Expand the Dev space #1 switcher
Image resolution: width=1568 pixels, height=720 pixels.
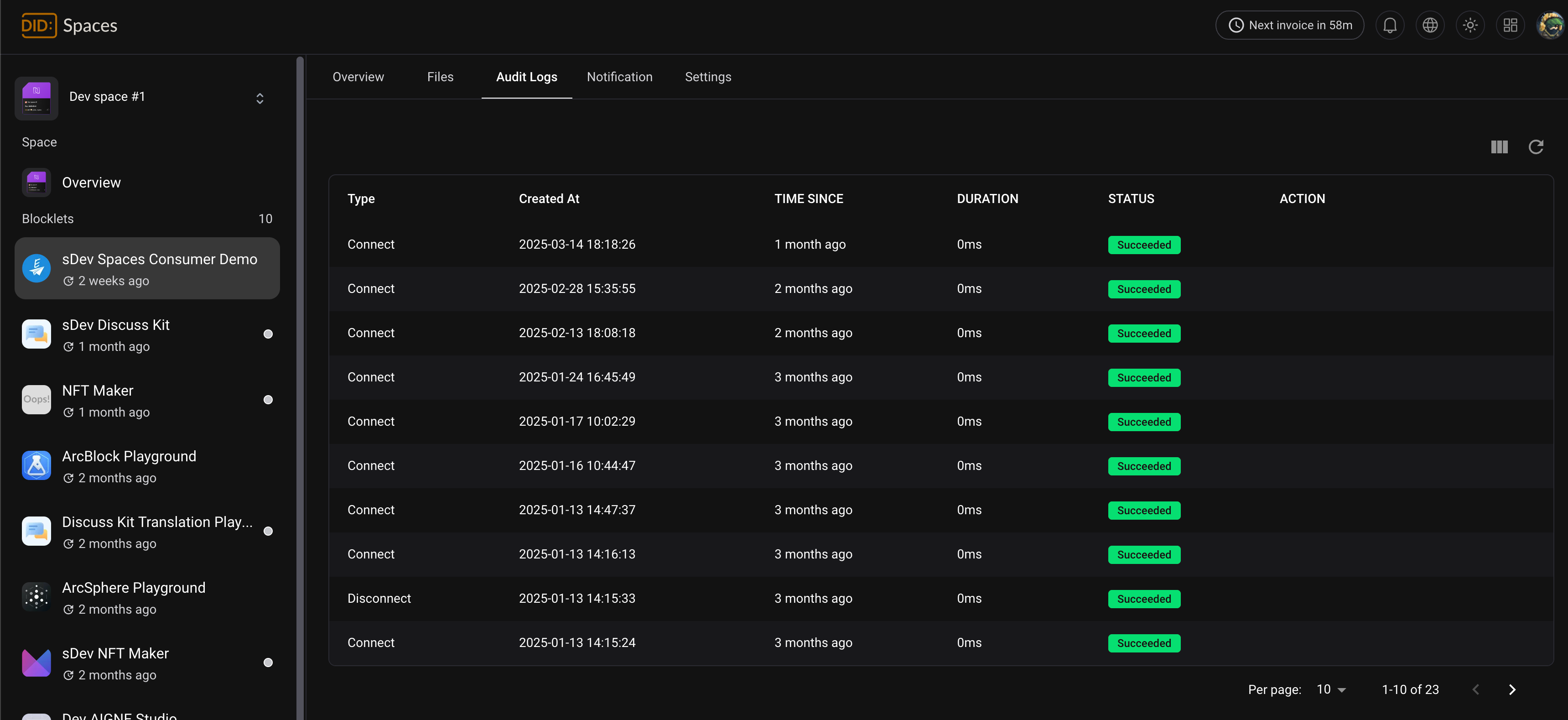(260, 99)
